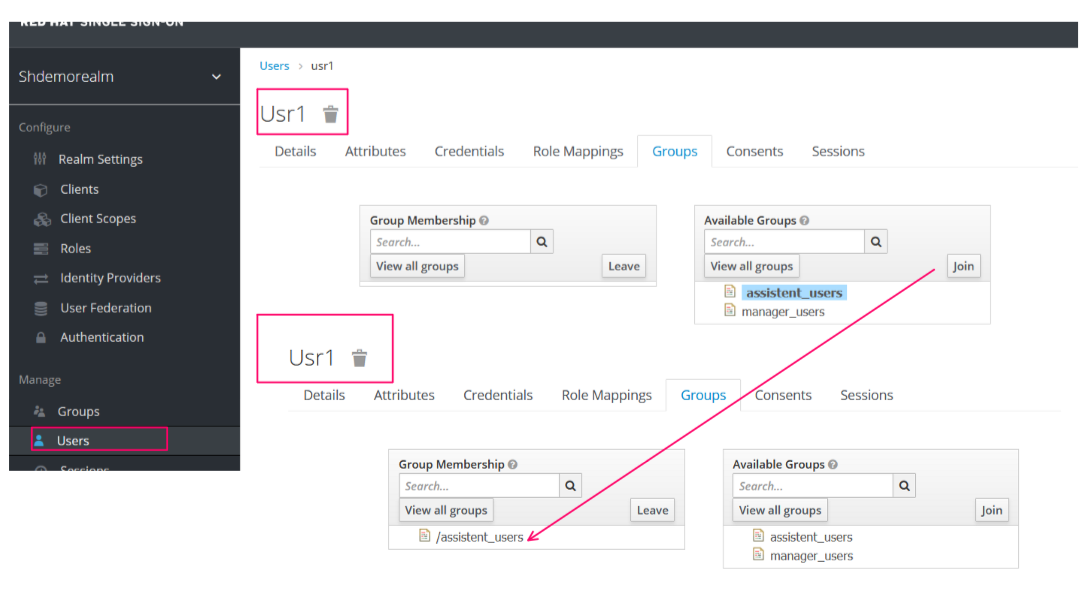Select manager_users in top Available Groups
The height and width of the screenshot is (613, 1090).
coord(782,312)
